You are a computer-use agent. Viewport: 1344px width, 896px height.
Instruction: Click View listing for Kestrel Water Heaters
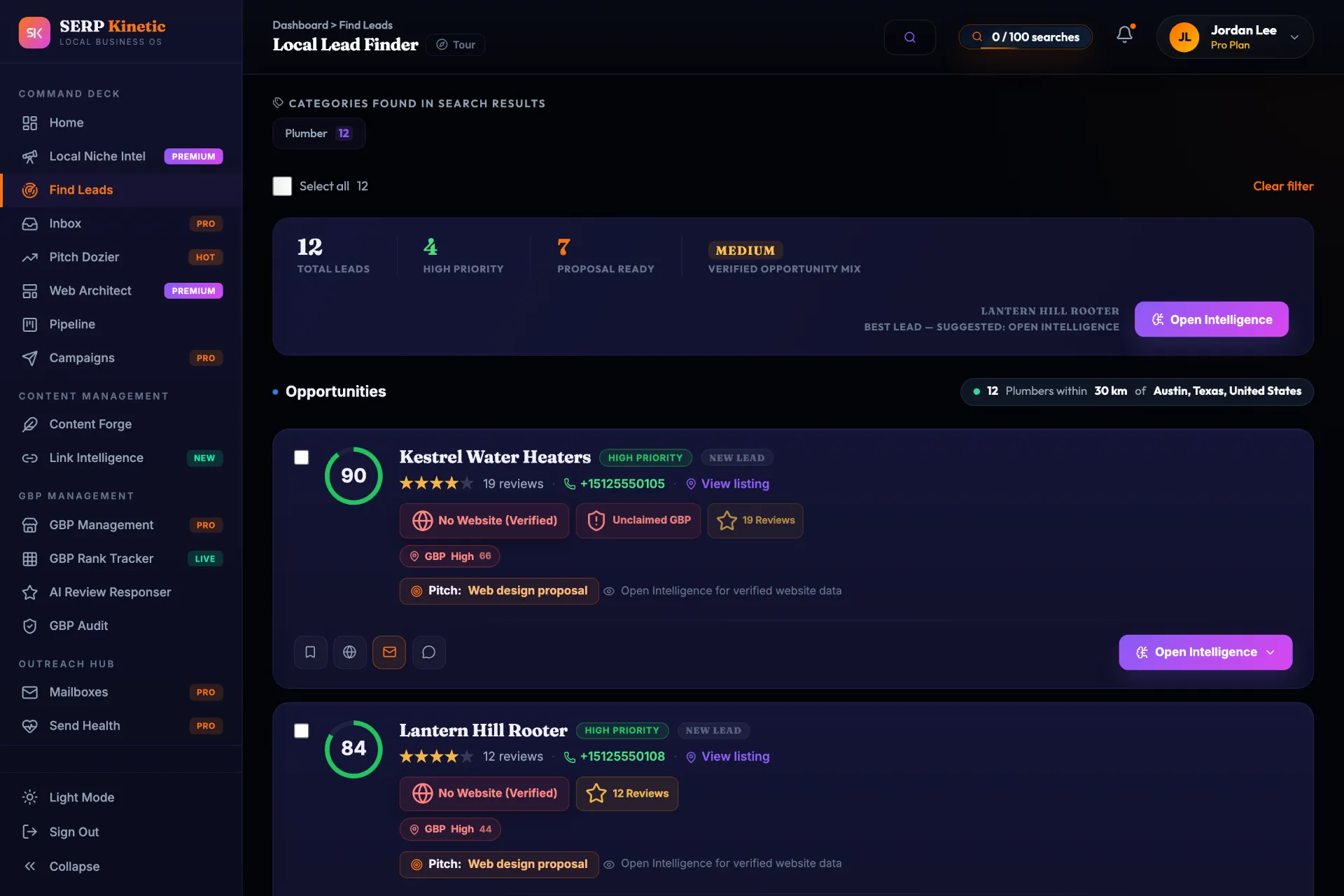tap(727, 484)
